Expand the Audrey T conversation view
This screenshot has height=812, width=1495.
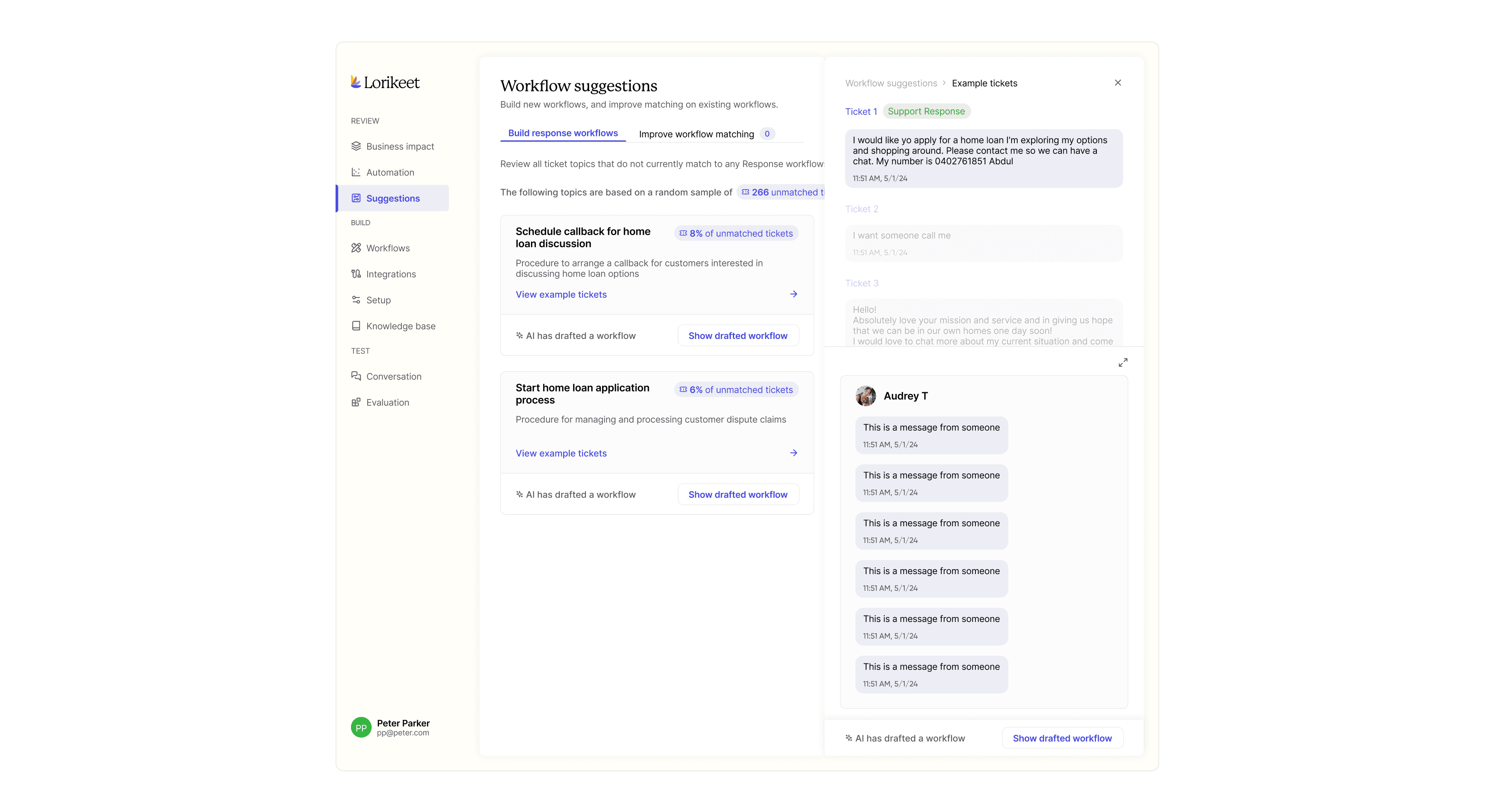[1123, 363]
